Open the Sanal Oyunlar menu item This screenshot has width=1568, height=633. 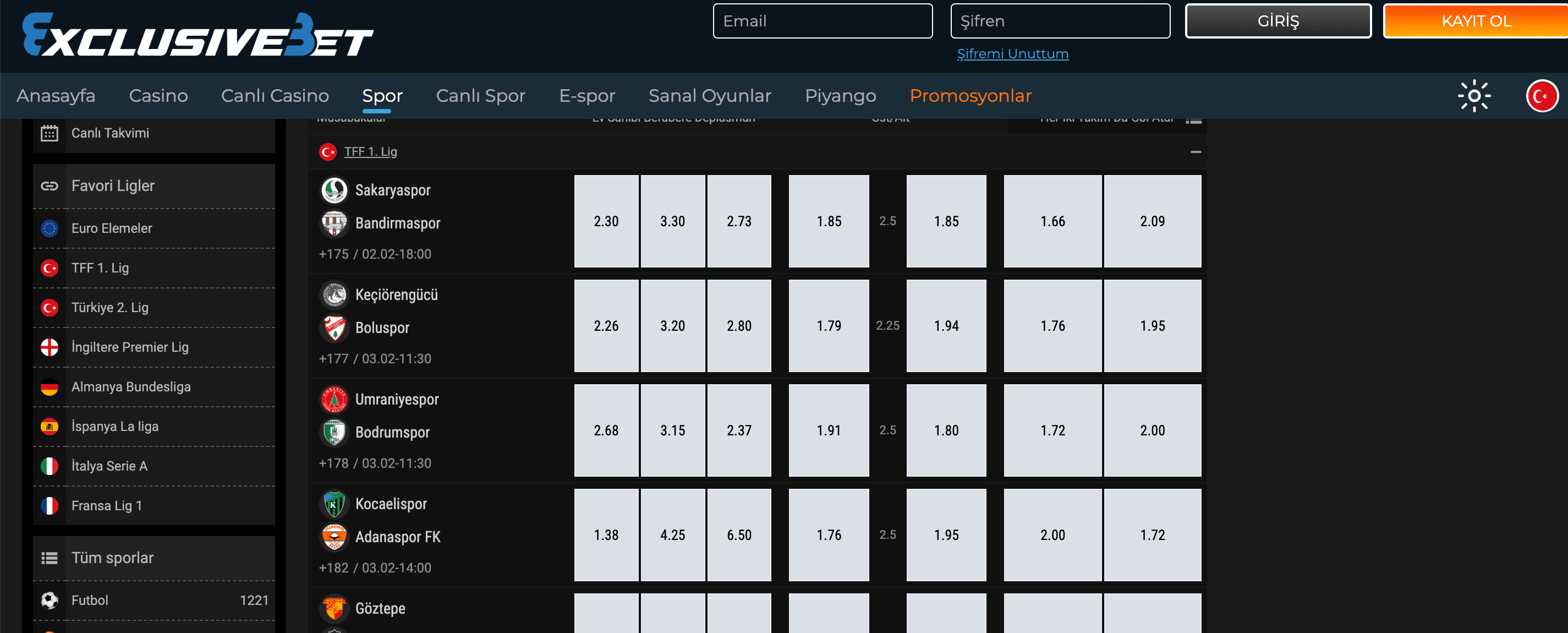[x=710, y=96]
